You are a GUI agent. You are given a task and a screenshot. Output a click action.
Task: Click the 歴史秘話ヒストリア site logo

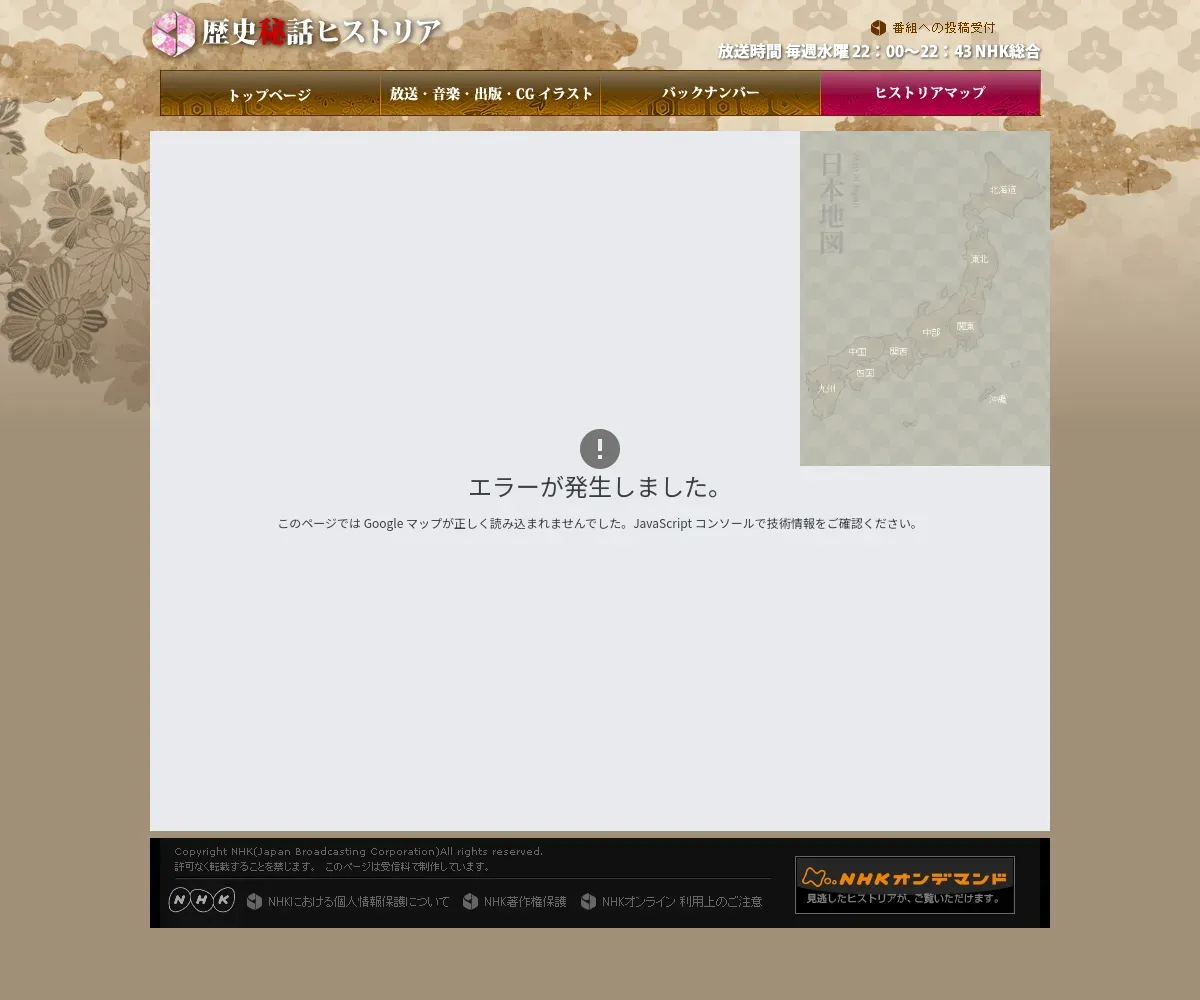(296, 33)
